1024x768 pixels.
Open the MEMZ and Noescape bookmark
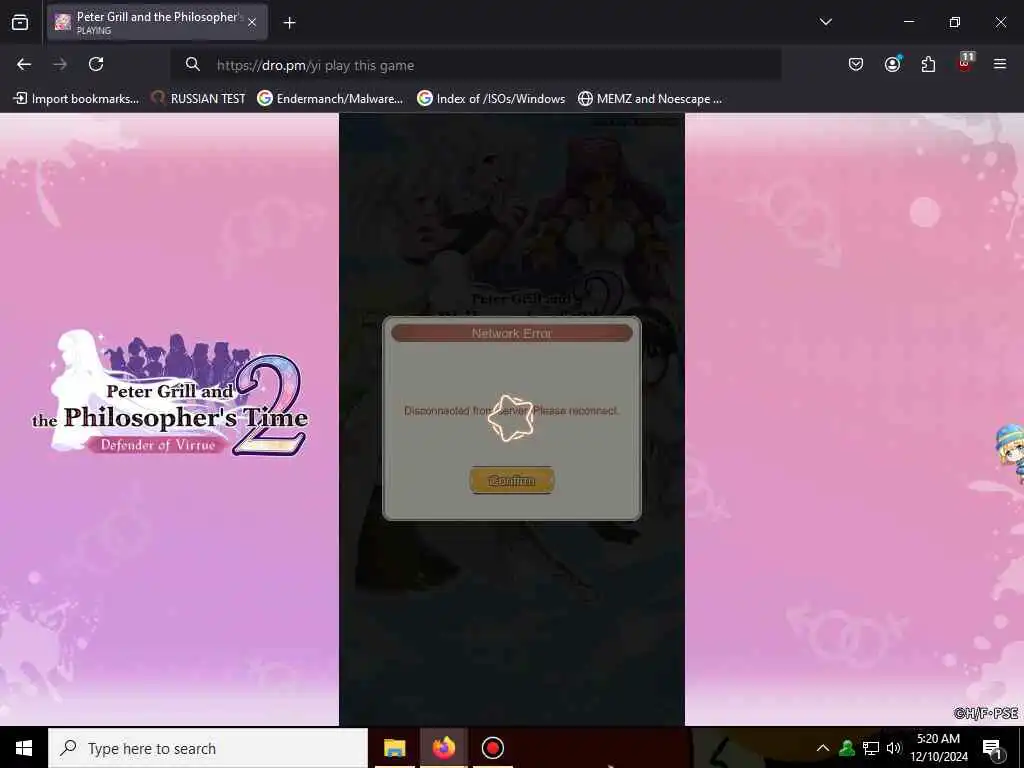coord(650,99)
